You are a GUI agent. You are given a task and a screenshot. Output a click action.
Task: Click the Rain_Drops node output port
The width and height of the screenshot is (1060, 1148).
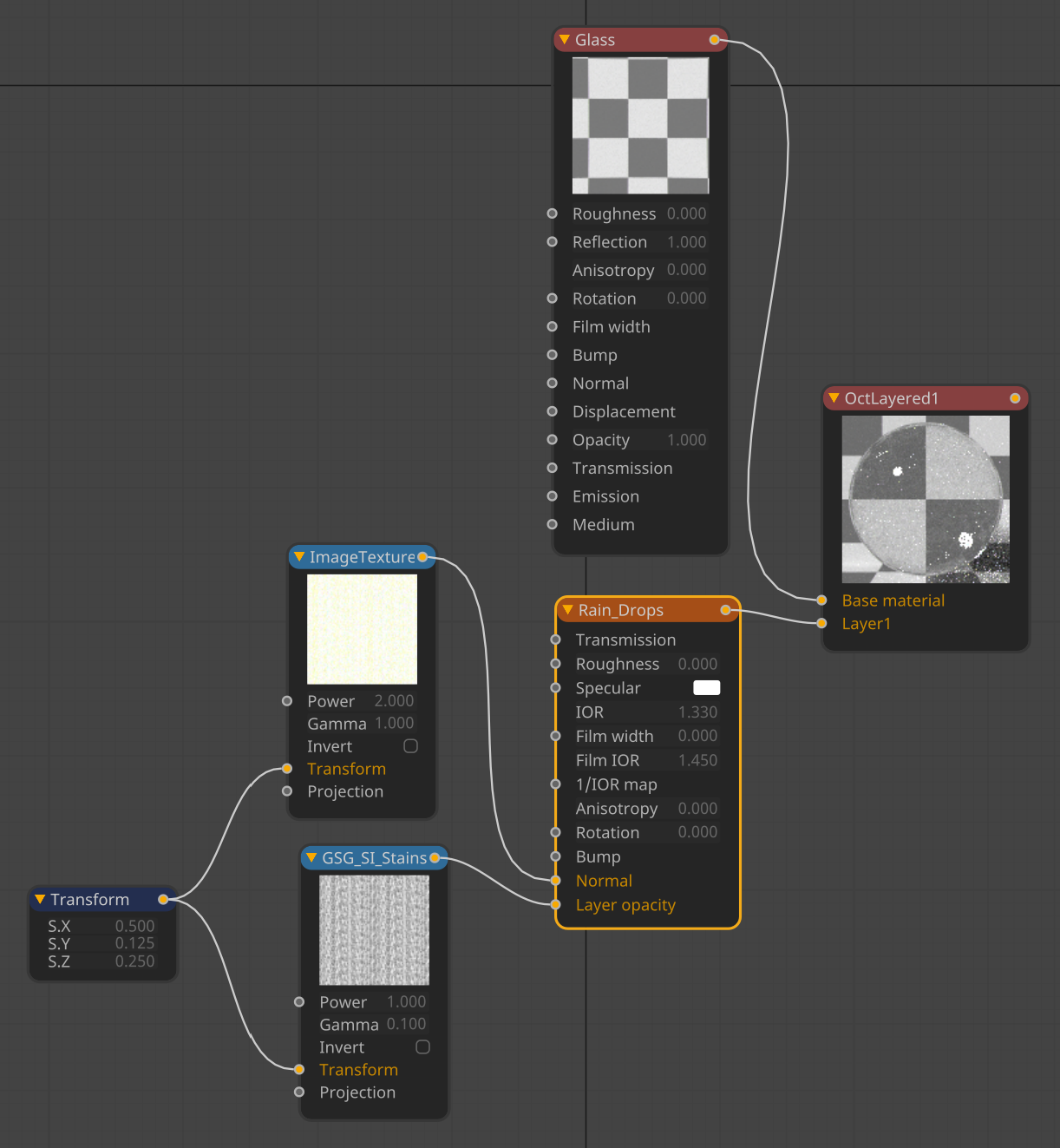click(x=725, y=610)
